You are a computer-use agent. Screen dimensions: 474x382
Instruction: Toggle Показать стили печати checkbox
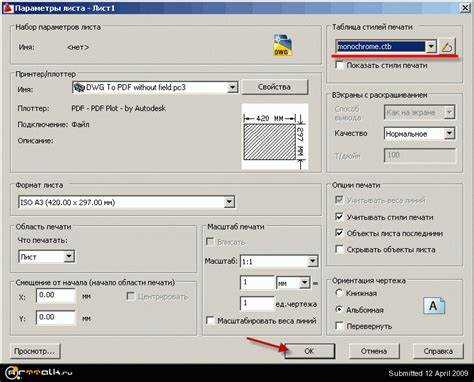339,65
